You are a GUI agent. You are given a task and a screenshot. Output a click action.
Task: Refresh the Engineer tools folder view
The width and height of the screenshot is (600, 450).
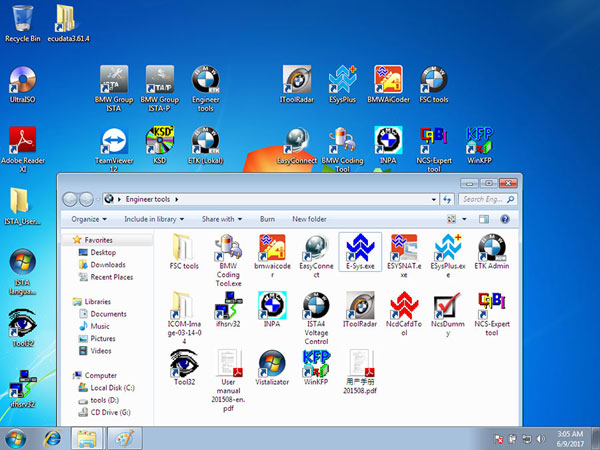click(x=447, y=199)
